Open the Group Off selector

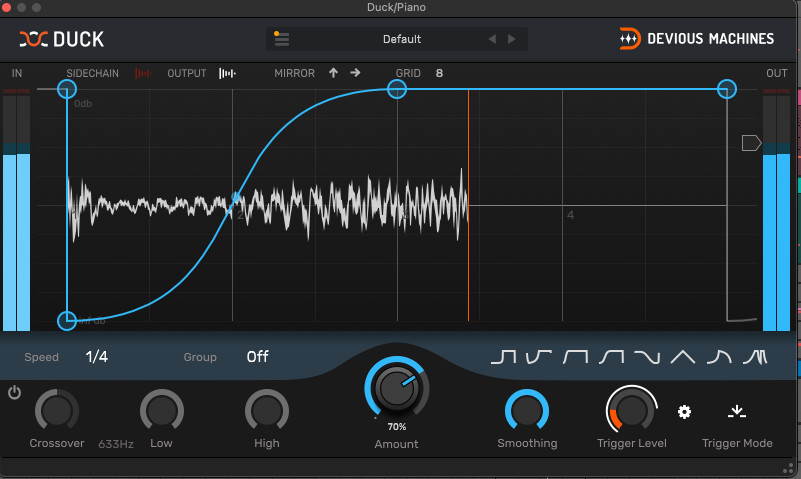click(257, 356)
